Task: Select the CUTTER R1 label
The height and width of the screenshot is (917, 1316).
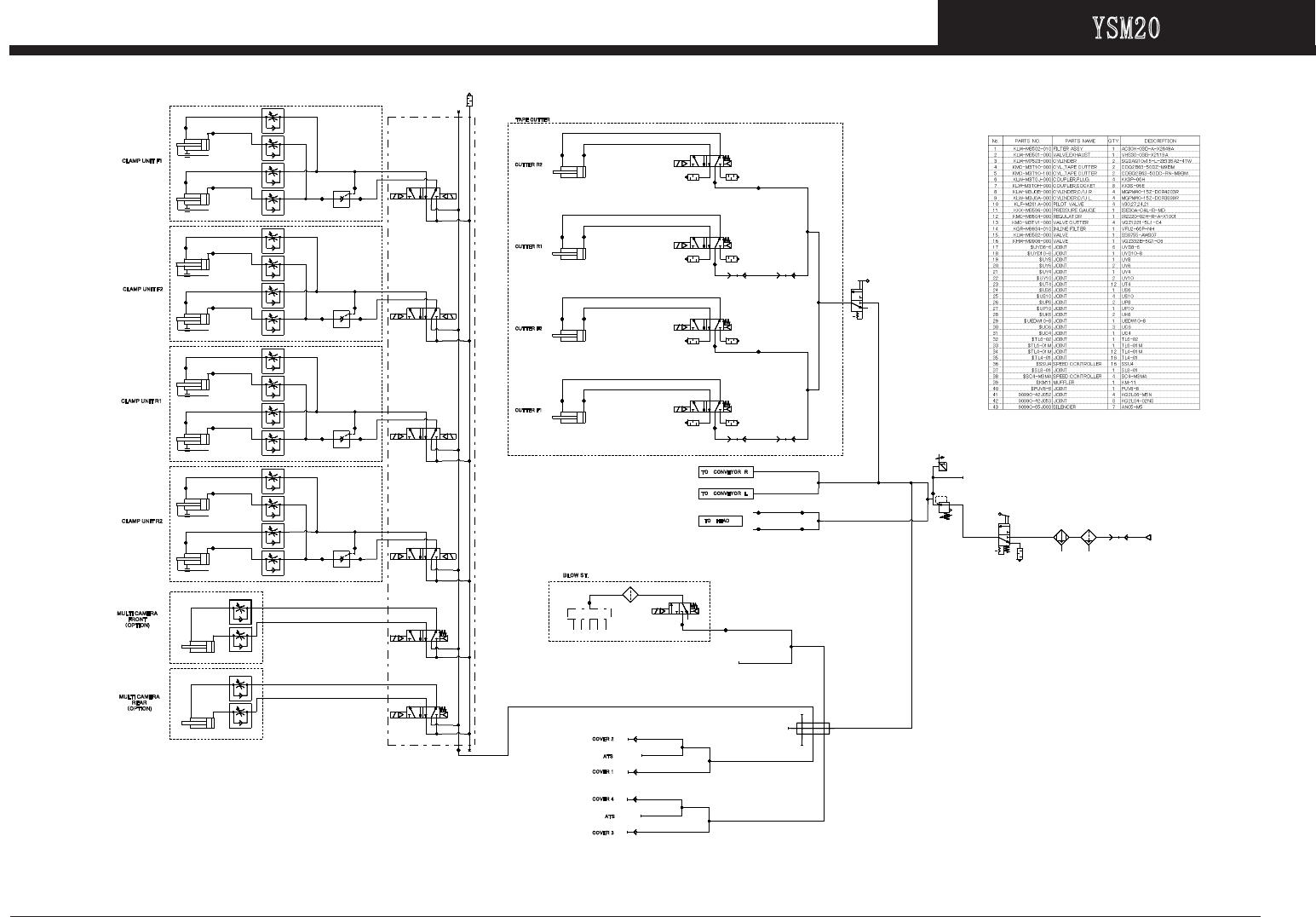Action: point(528,245)
